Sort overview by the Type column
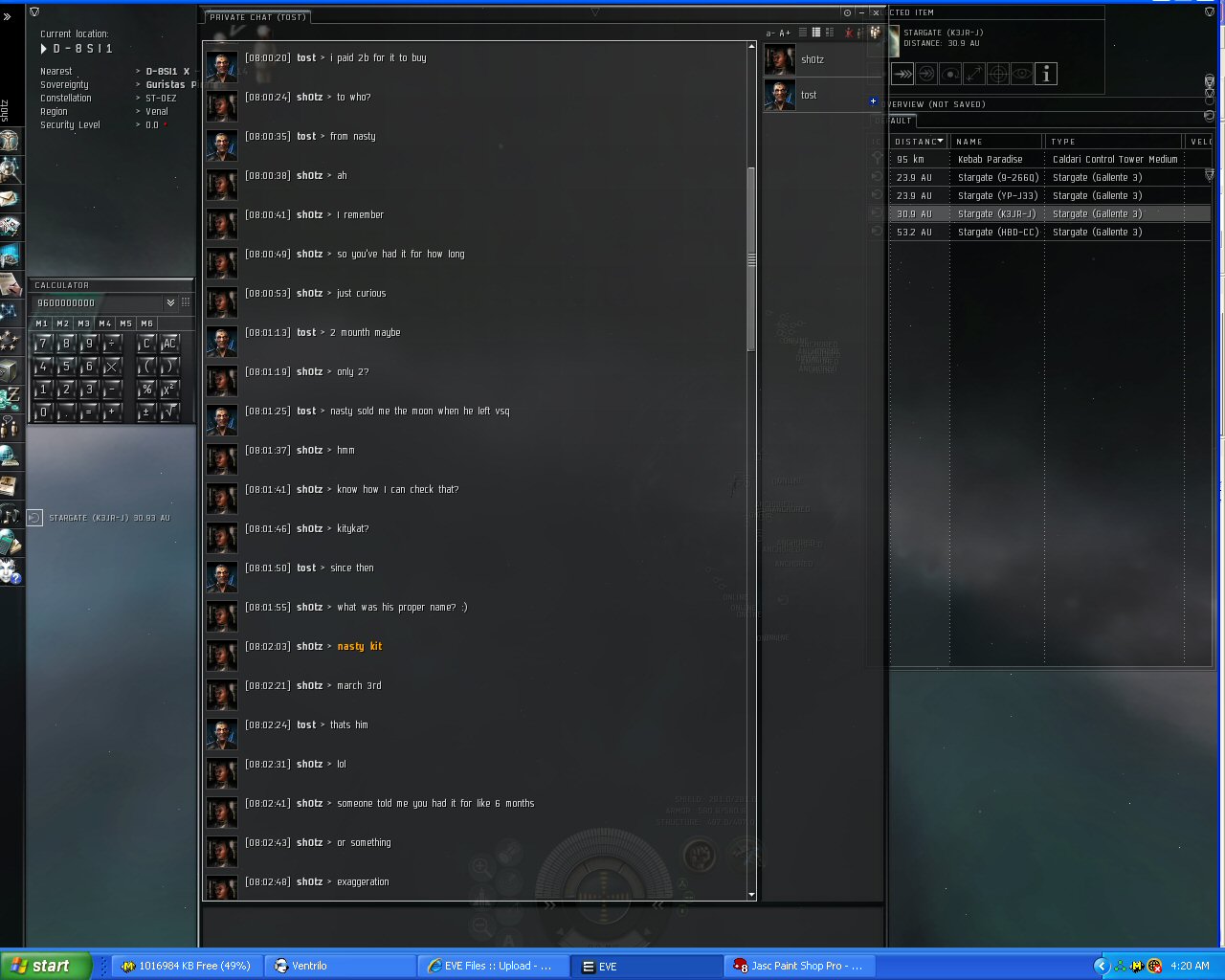Screen dimensions: 1225x980 pyautogui.click(x=1114, y=142)
